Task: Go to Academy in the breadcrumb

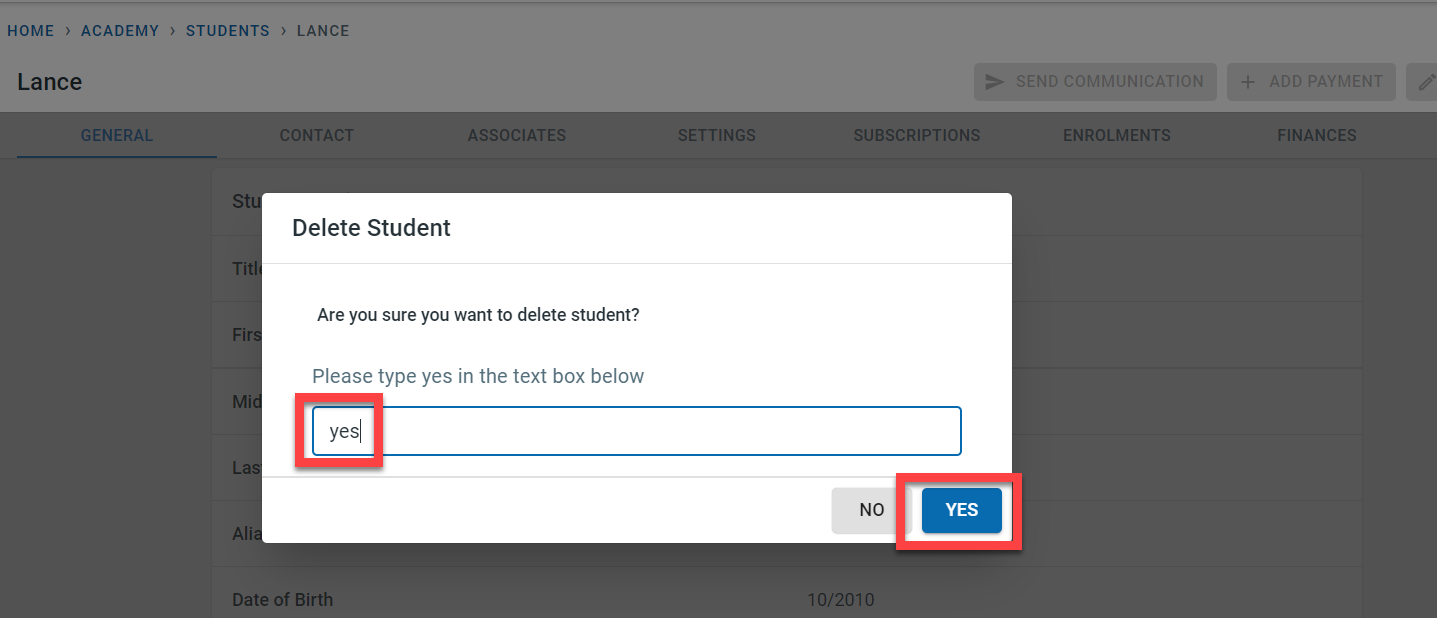Action: [120, 31]
